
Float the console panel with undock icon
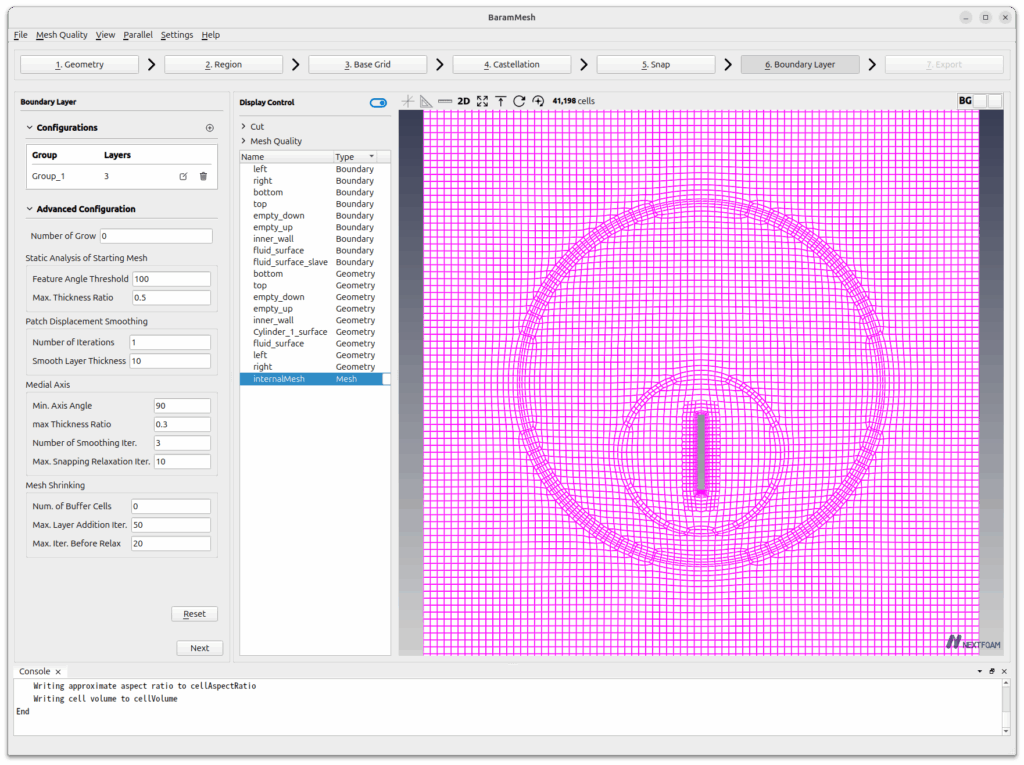pos(992,672)
